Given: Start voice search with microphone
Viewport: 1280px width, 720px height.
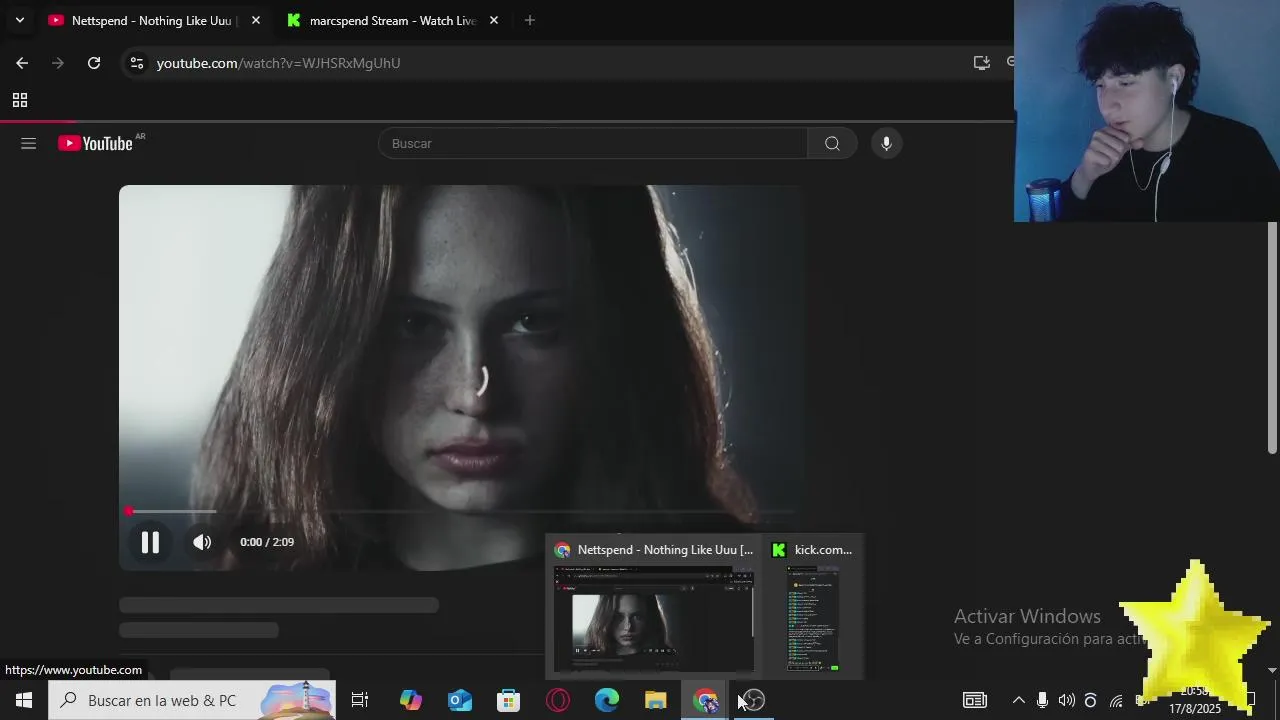Looking at the screenshot, I should [886, 144].
